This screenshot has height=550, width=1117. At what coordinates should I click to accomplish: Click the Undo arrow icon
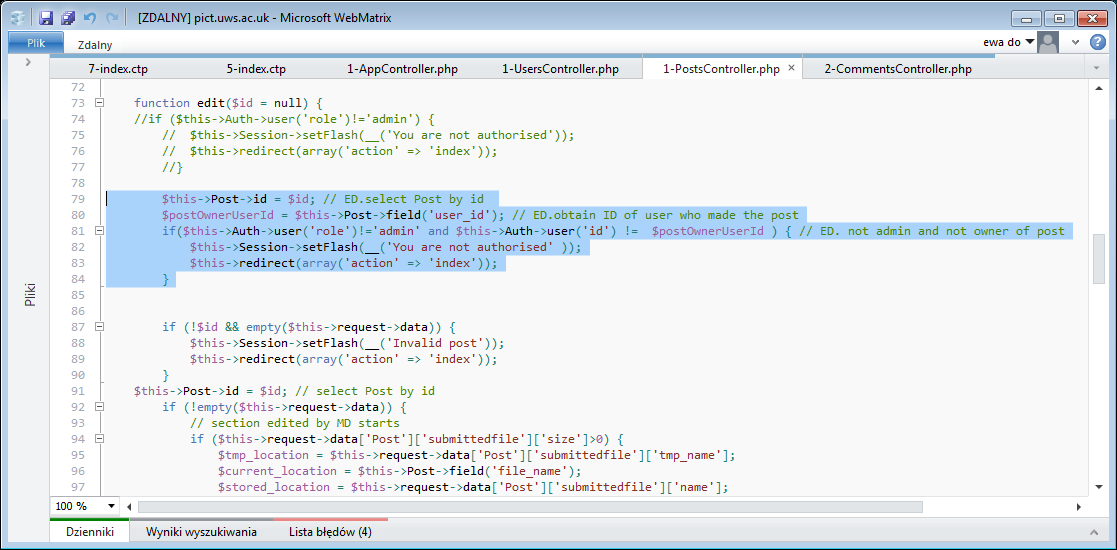[x=90, y=17]
